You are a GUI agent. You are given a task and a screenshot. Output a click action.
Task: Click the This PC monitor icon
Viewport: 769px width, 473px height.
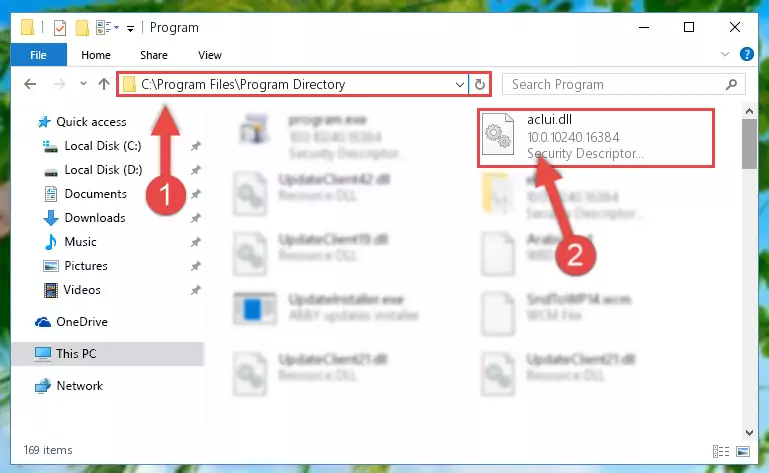click(43, 354)
